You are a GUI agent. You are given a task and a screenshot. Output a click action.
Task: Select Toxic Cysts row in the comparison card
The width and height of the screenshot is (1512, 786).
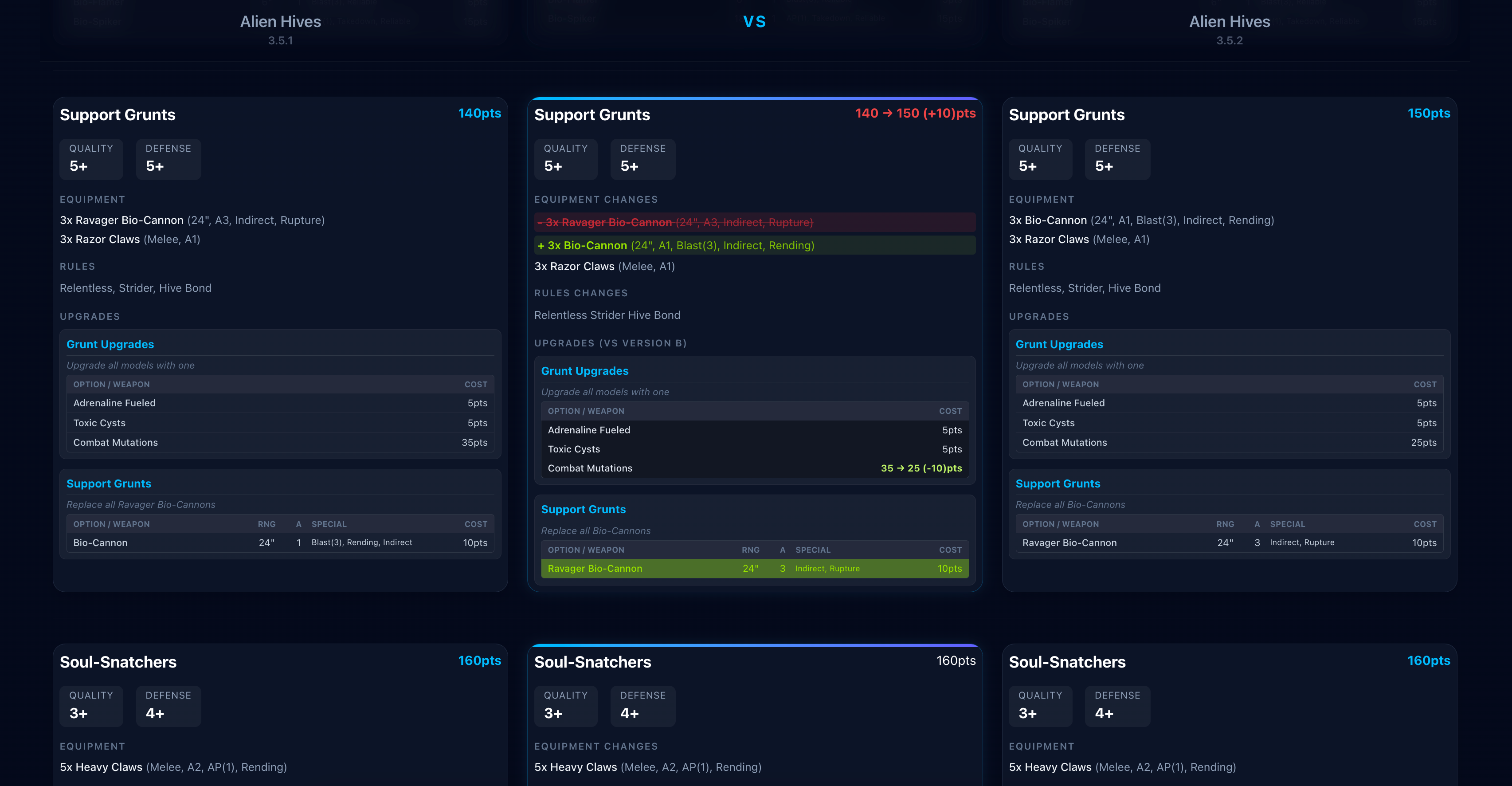point(755,449)
